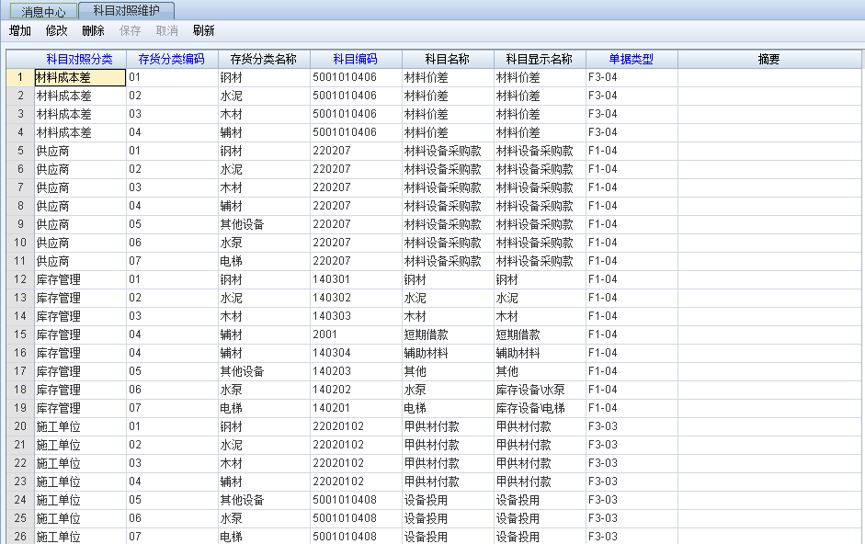Click 设备投用 name in row 24
865x544 pixels.
tap(447, 500)
